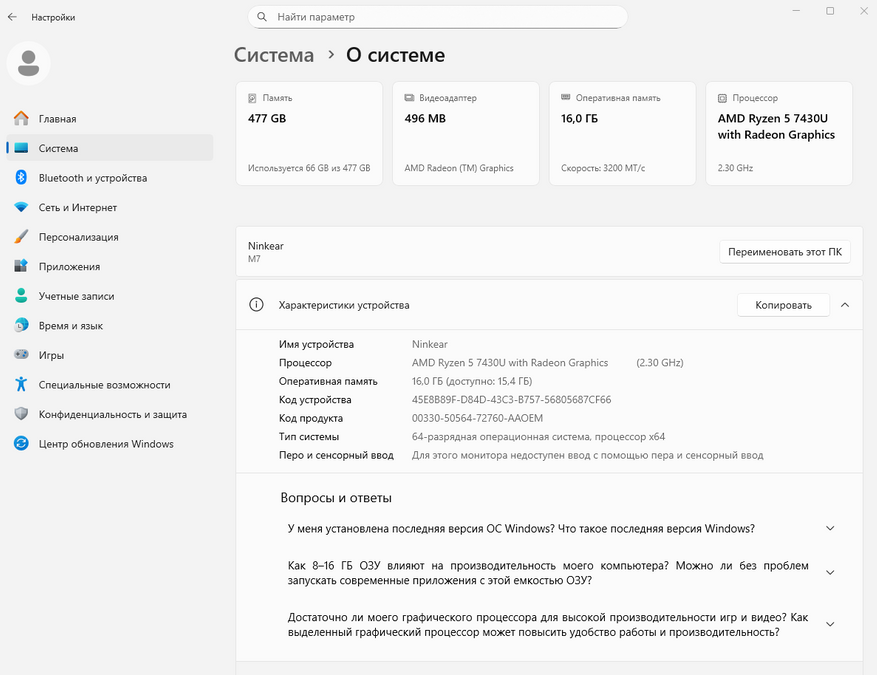
Task: Click the Память storage card
Action: [x=309, y=134]
